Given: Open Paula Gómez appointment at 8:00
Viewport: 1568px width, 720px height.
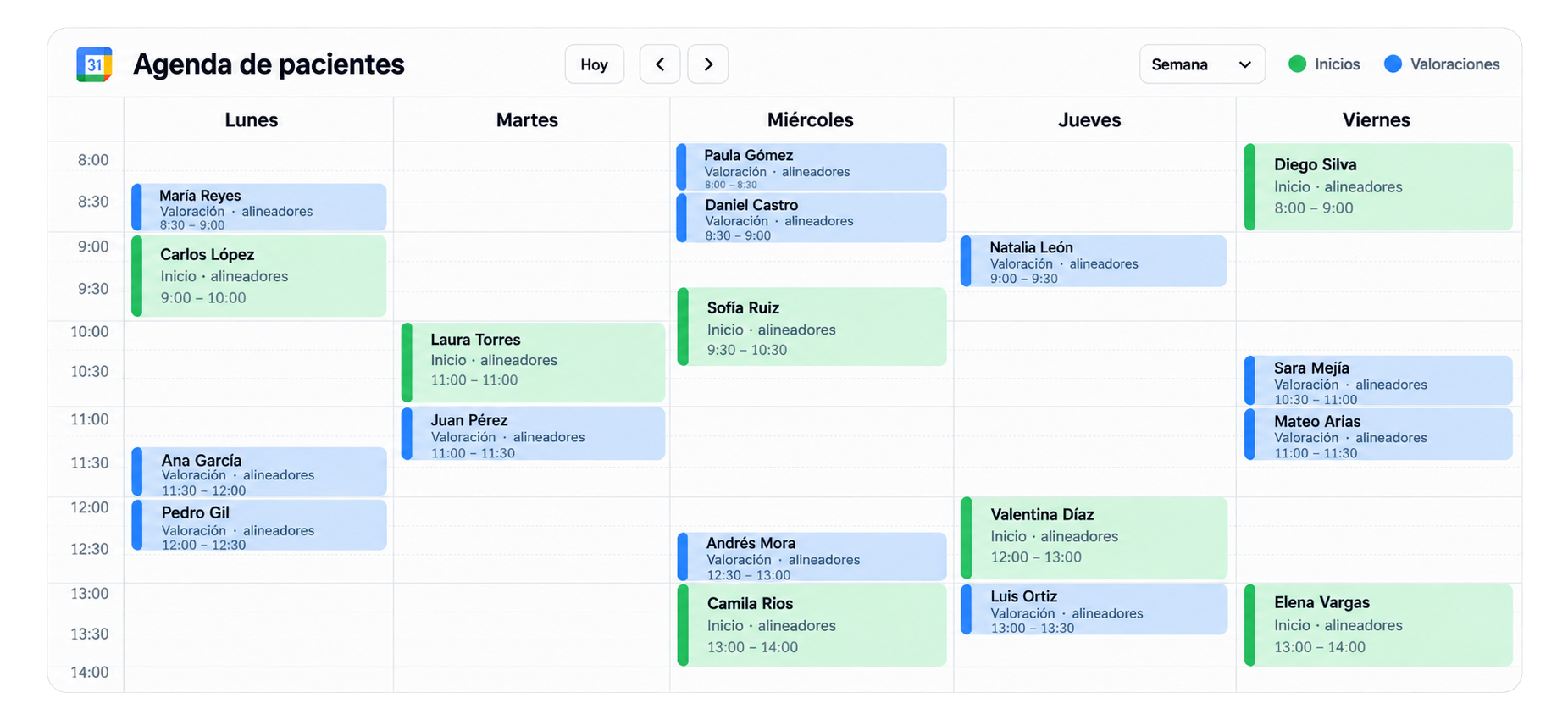Looking at the screenshot, I should (x=812, y=167).
